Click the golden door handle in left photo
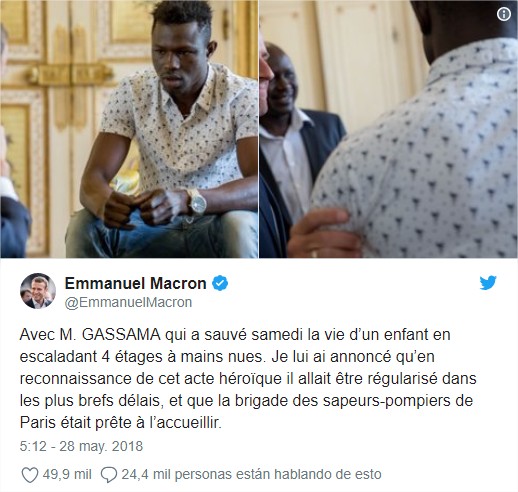 click(70, 74)
